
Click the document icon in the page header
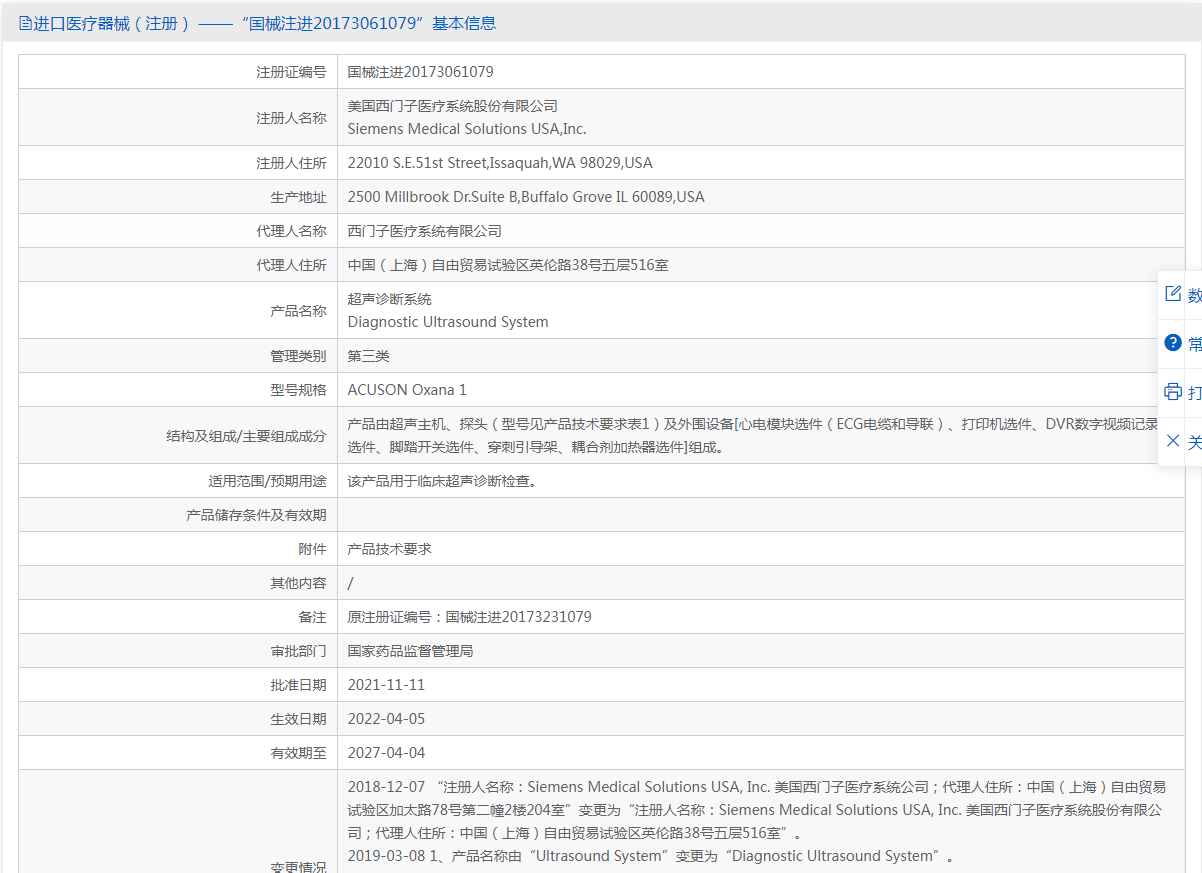[x=26, y=23]
